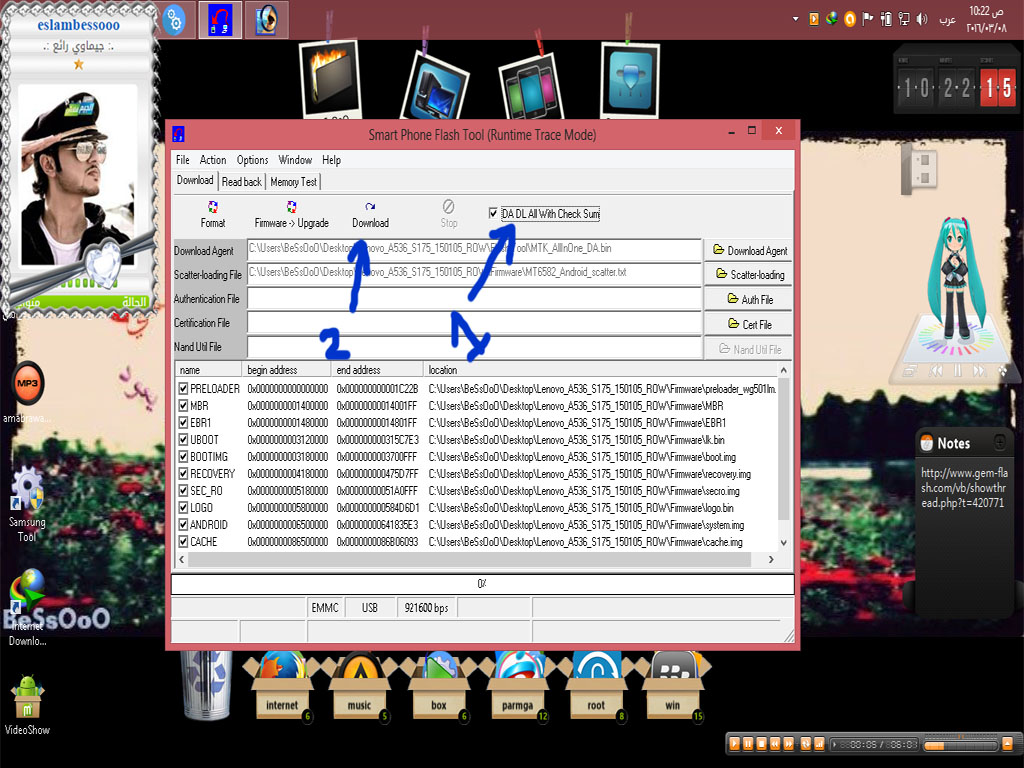1024x768 pixels.
Task: Click the partition list down arrow
Action: pos(784,543)
